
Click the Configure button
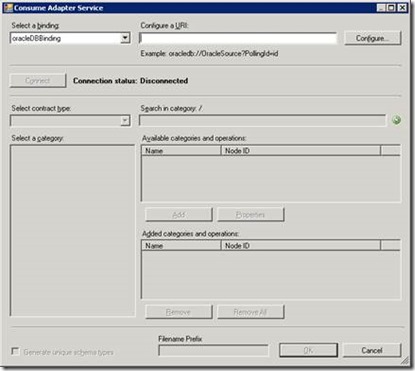372,38
